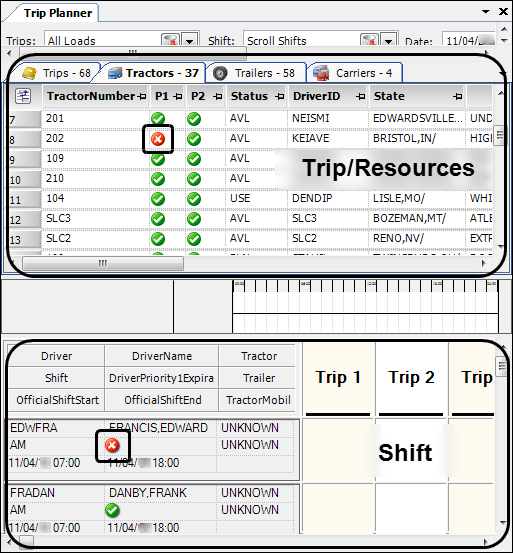The height and width of the screenshot is (553, 513).
Task: Click red X priority icon for Edward Francis shift
Action: (x=112, y=445)
